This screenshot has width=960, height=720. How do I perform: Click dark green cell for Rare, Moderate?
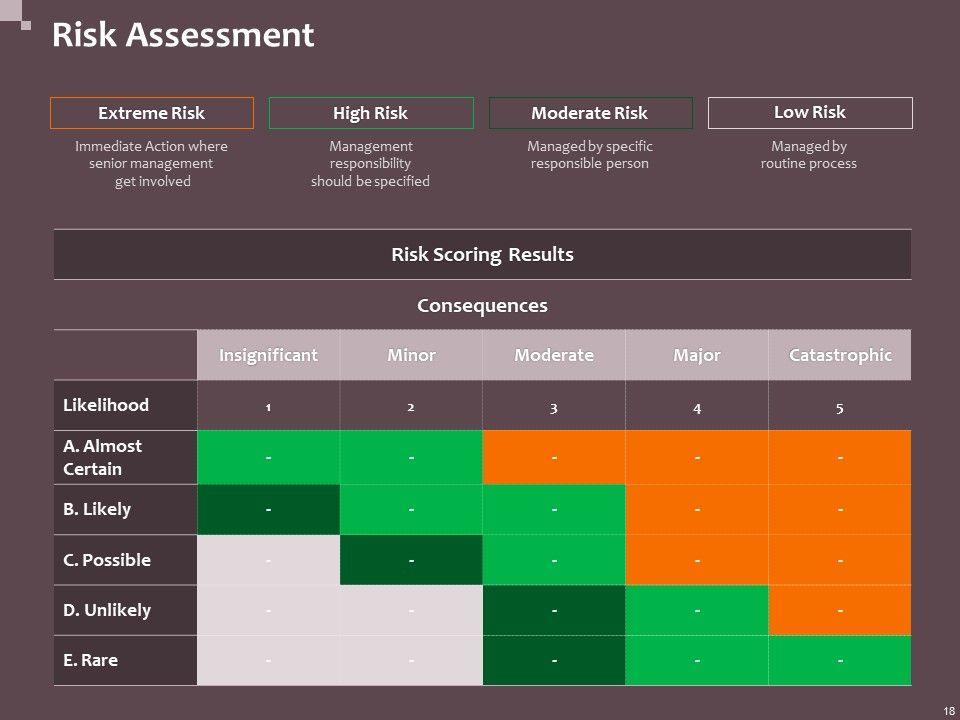[x=554, y=660]
